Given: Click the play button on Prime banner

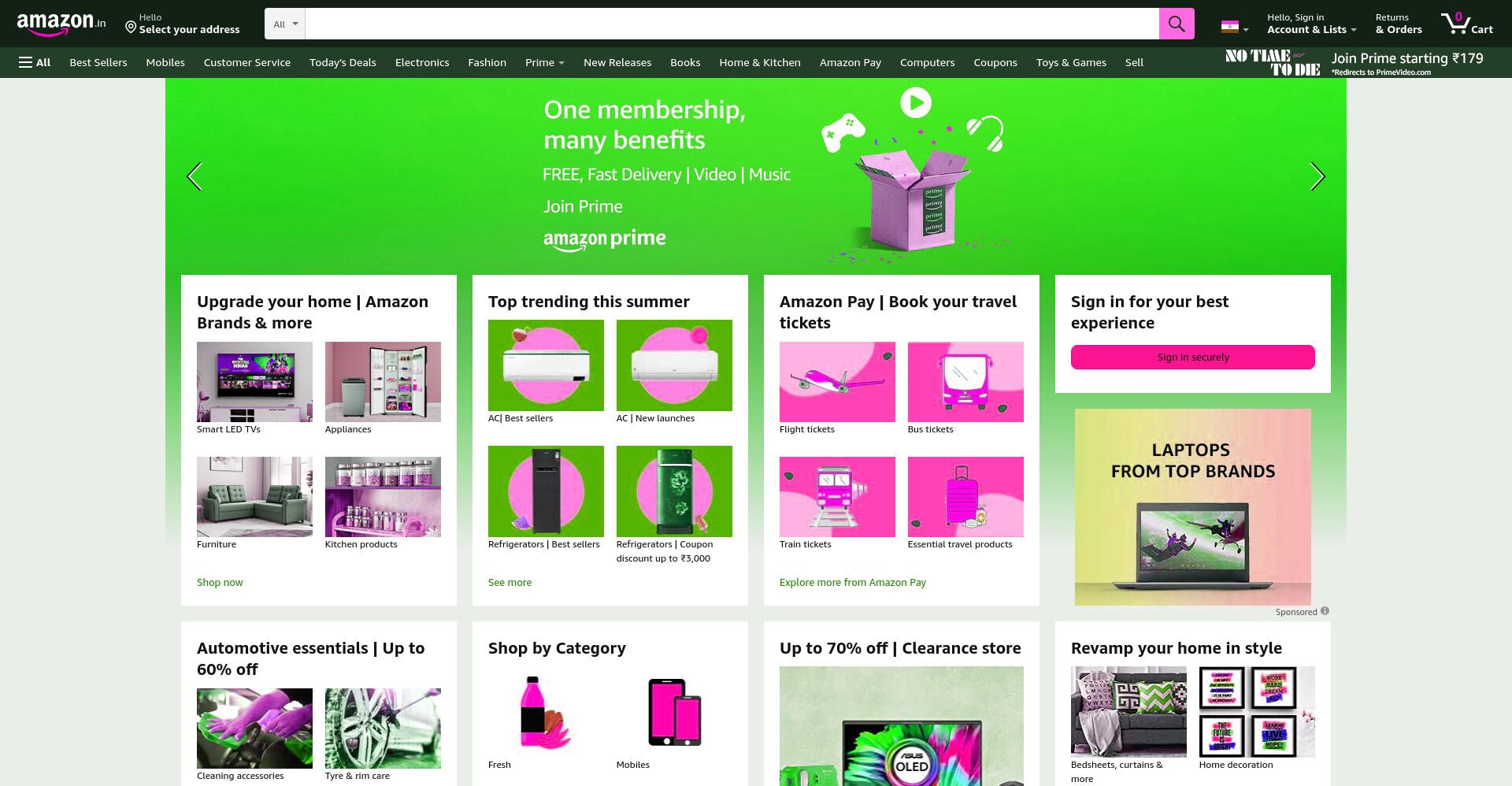Looking at the screenshot, I should point(916,102).
